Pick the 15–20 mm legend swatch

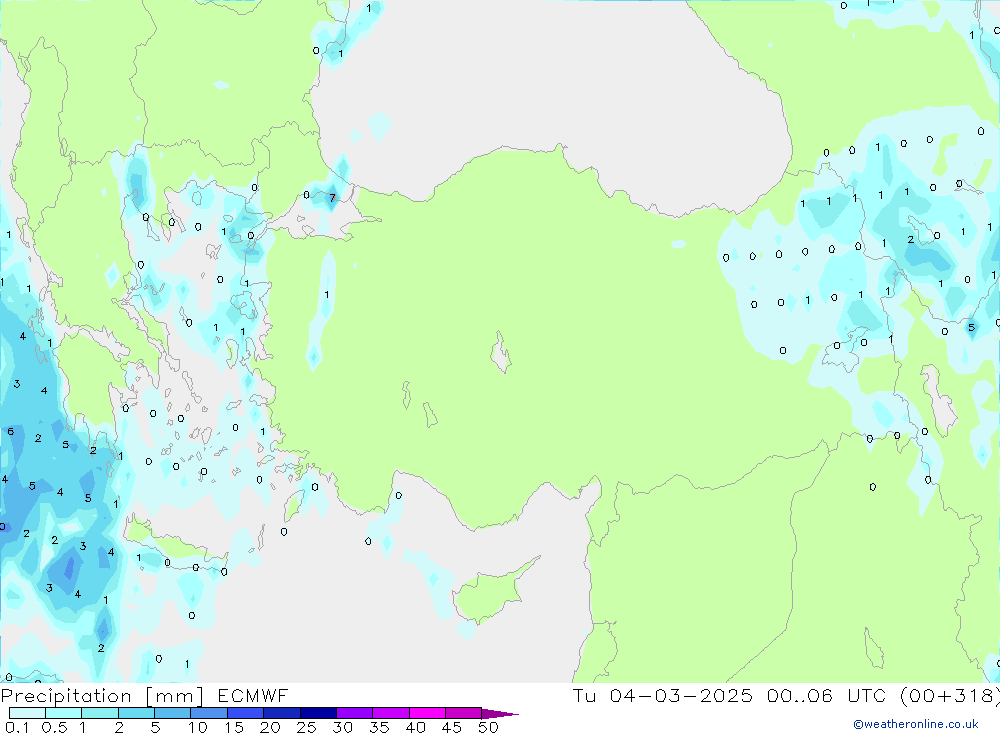(246, 713)
